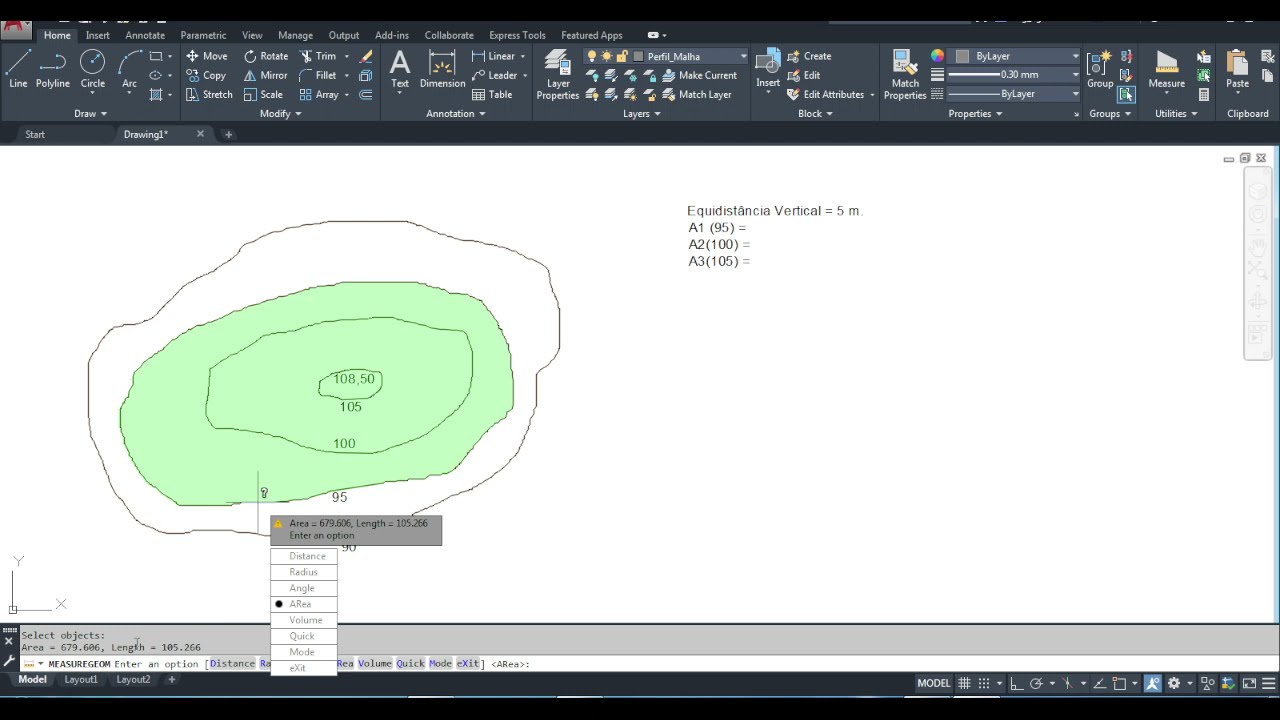
Task: Click the Rotate tool
Action: pos(266,56)
